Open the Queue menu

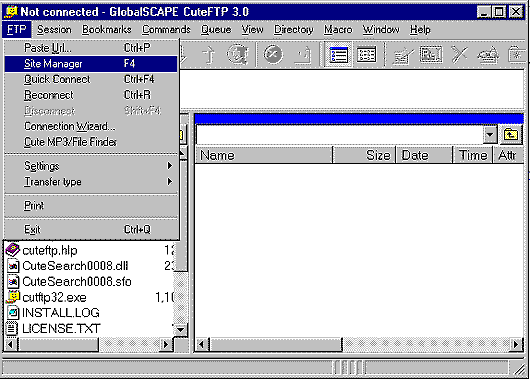[216, 30]
